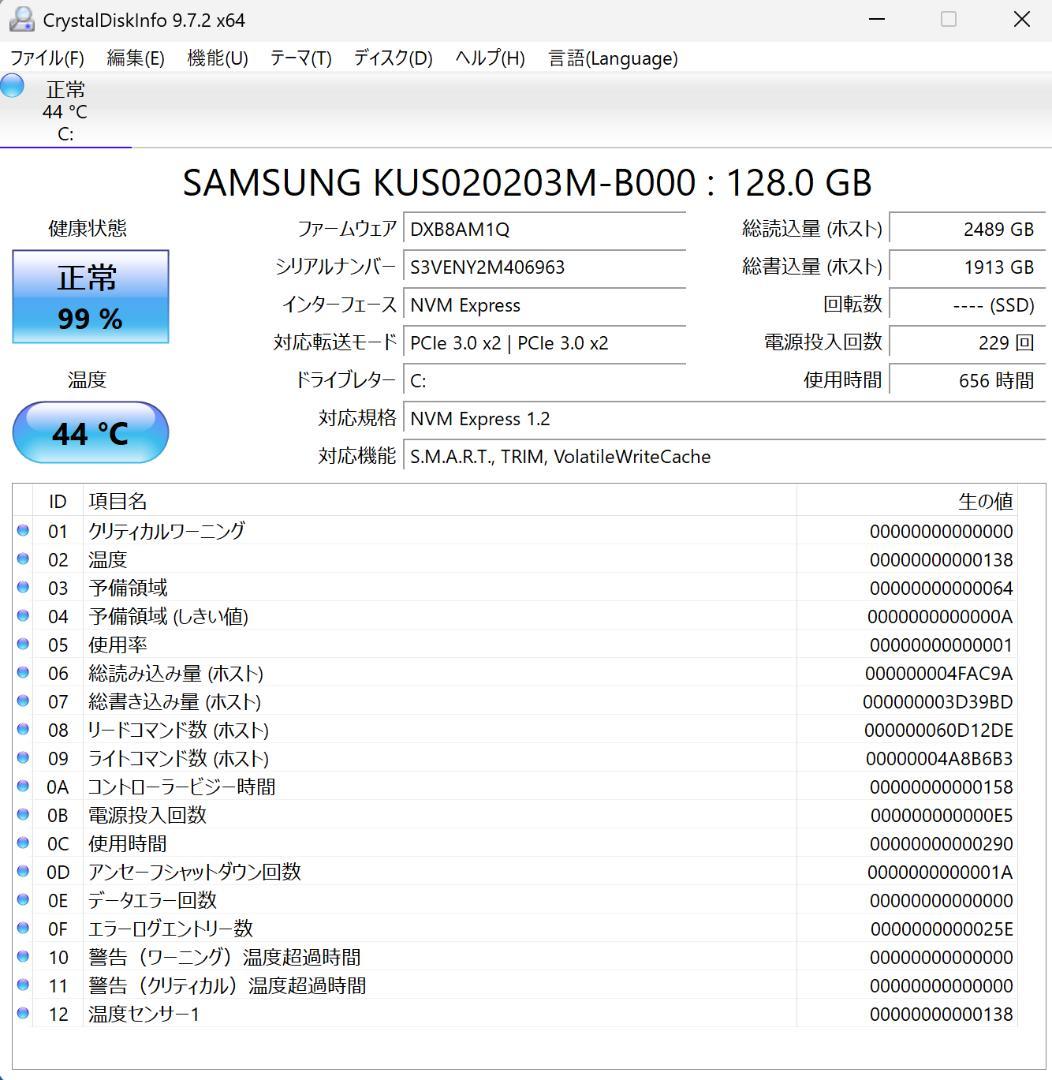The image size is (1052, 1080).
Task: Click the 44 °C temperature badge
Action: [x=90, y=432]
